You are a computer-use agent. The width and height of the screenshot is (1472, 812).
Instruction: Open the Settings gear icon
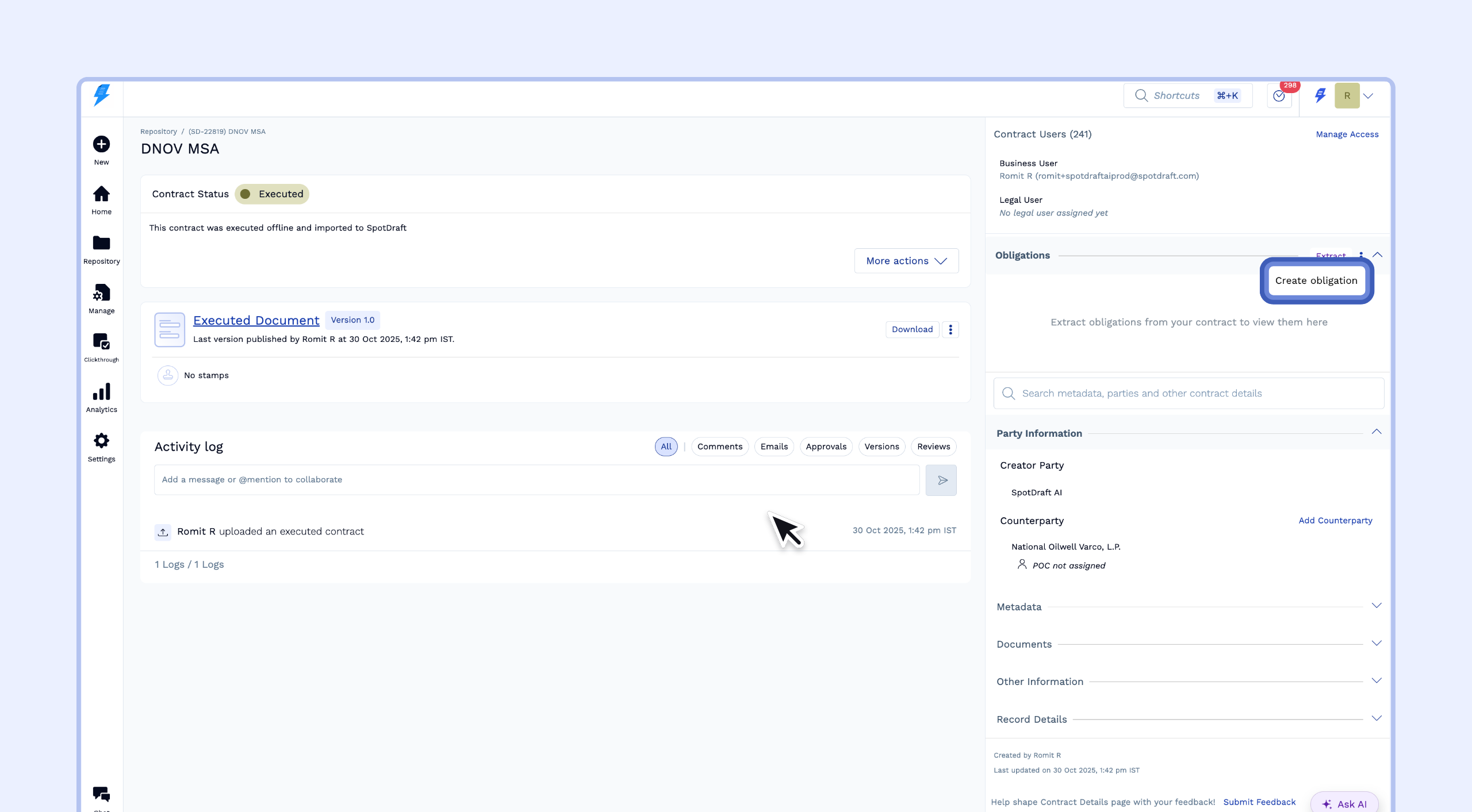click(101, 441)
